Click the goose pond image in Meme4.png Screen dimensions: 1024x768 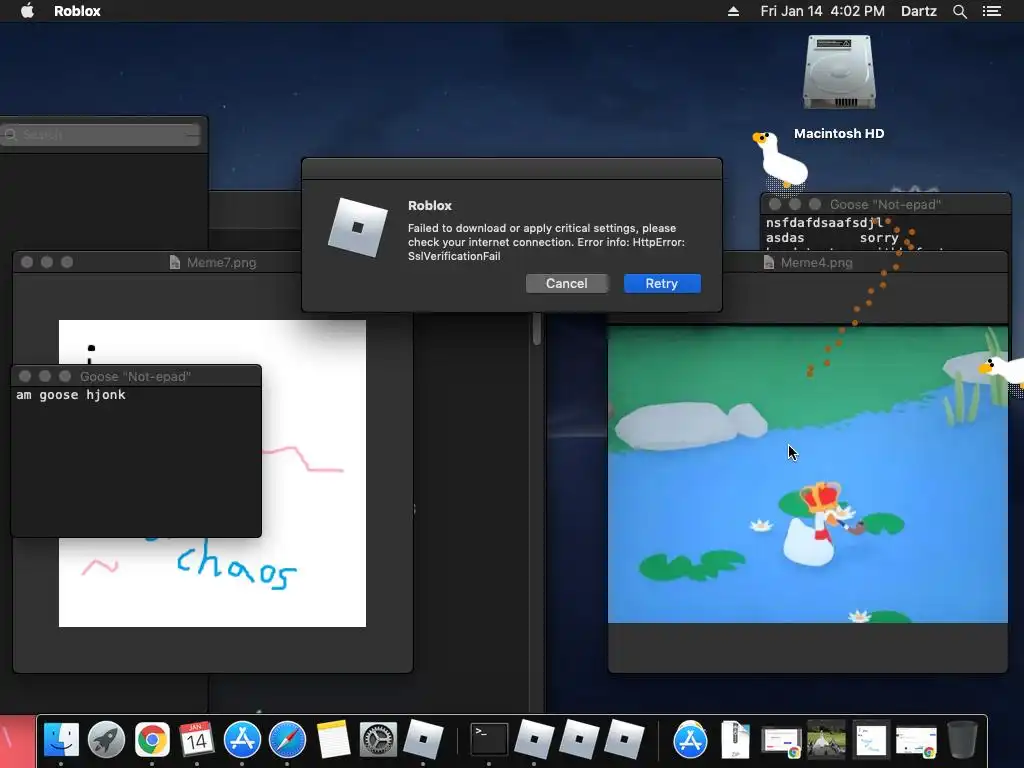807,474
